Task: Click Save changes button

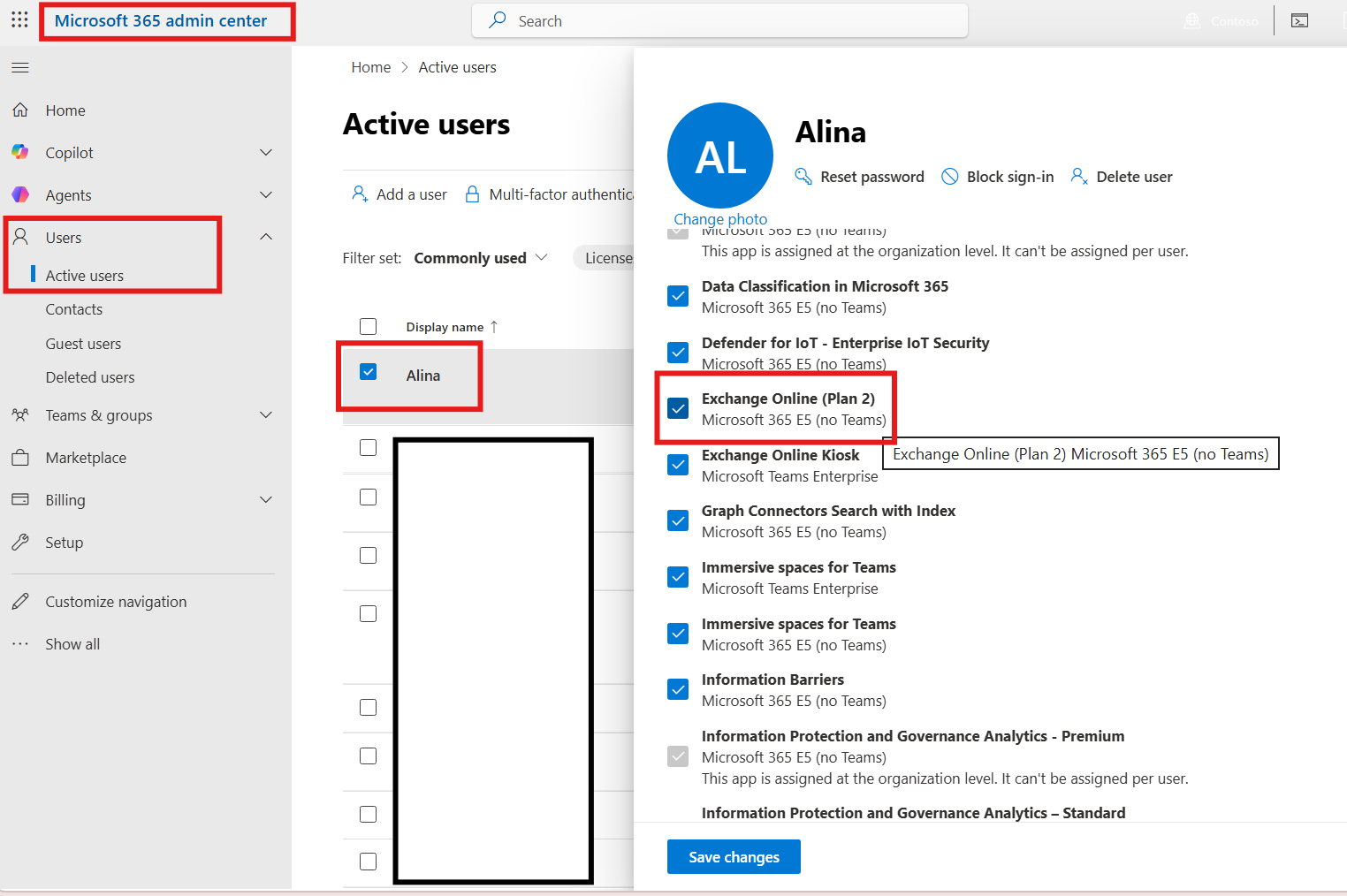Action: tap(734, 856)
